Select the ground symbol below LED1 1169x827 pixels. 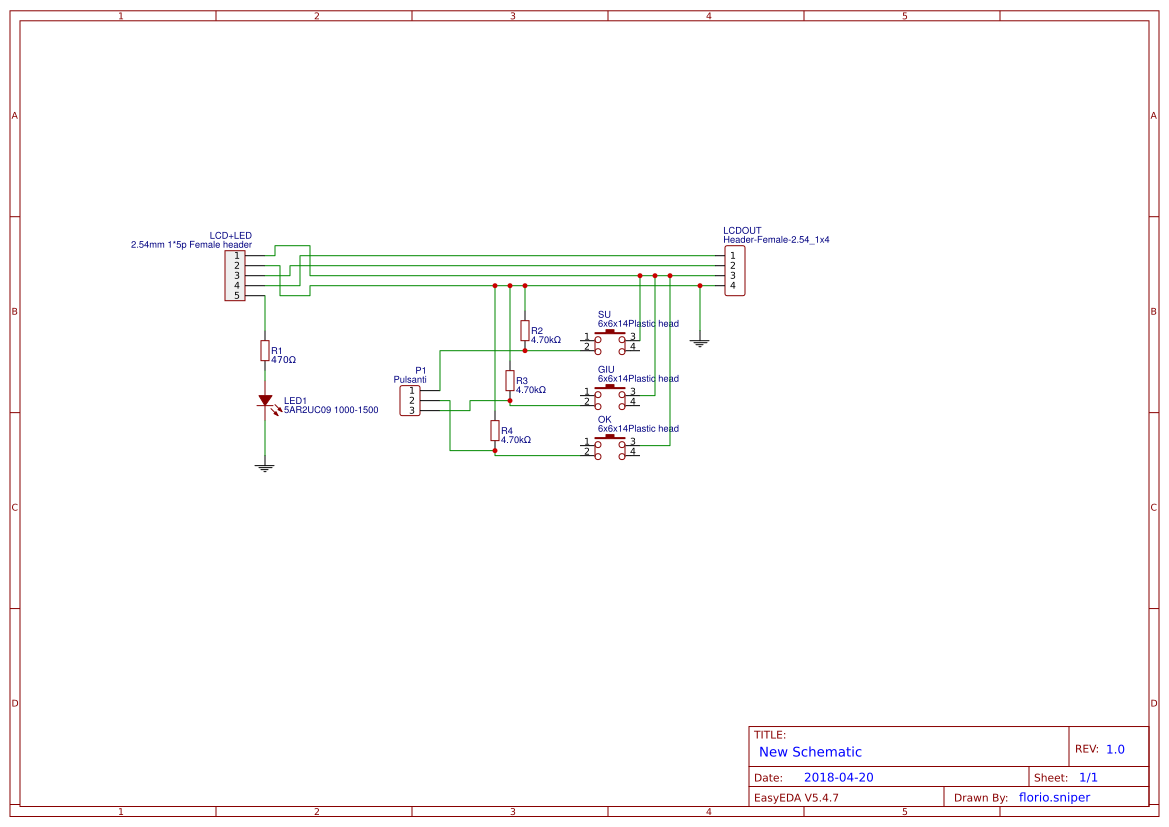coord(264,465)
